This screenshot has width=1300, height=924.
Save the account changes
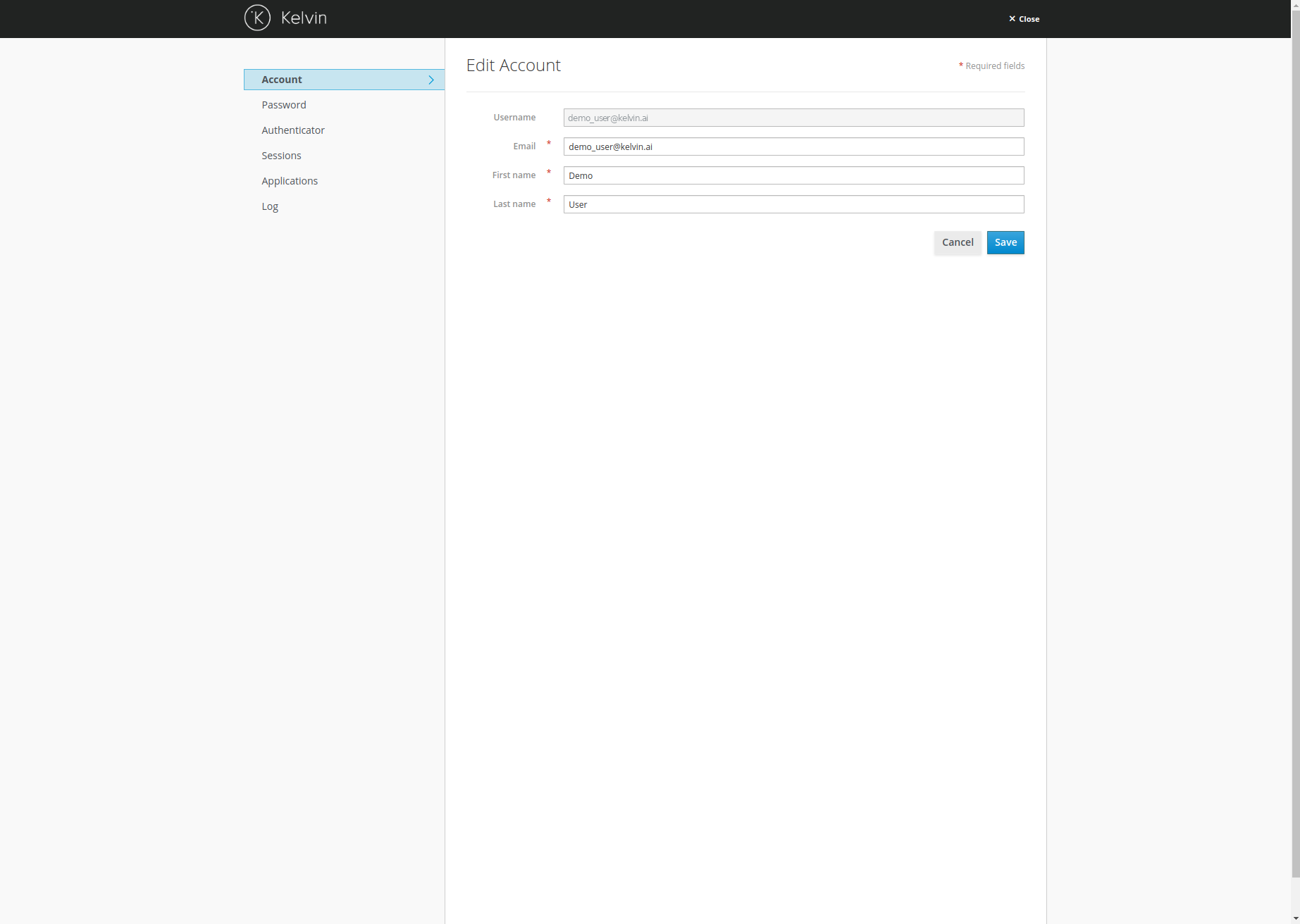pos(1005,242)
